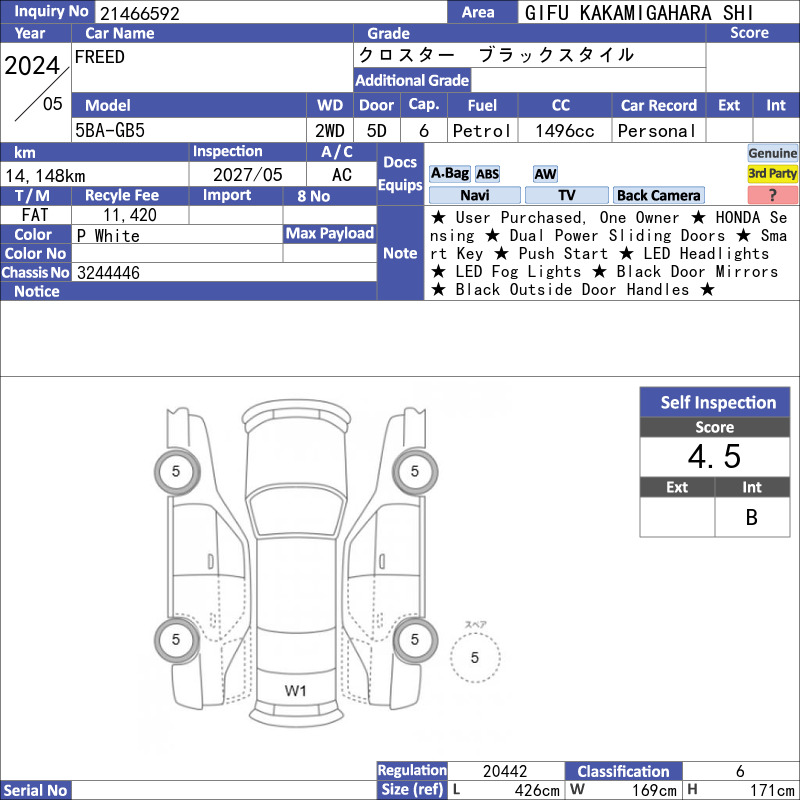Screen dimensions: 800x800
Task: Select the rear-left tire marker 5
Action: click(x=176, y=639)
